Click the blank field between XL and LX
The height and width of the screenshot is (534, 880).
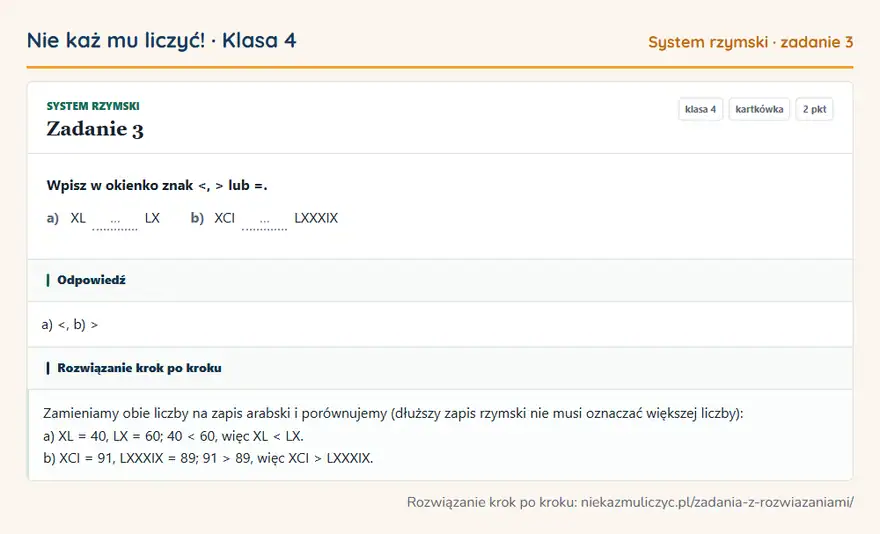pos(115,221)
